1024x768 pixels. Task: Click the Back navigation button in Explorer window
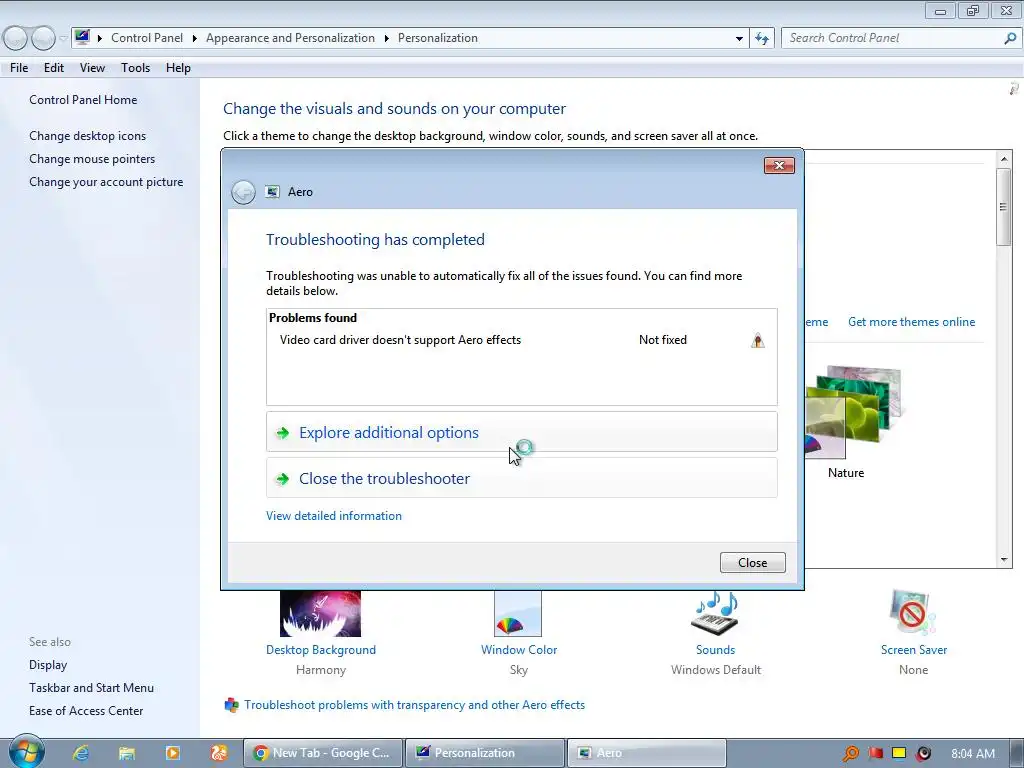pyautogui.click(x=16, y=39)
